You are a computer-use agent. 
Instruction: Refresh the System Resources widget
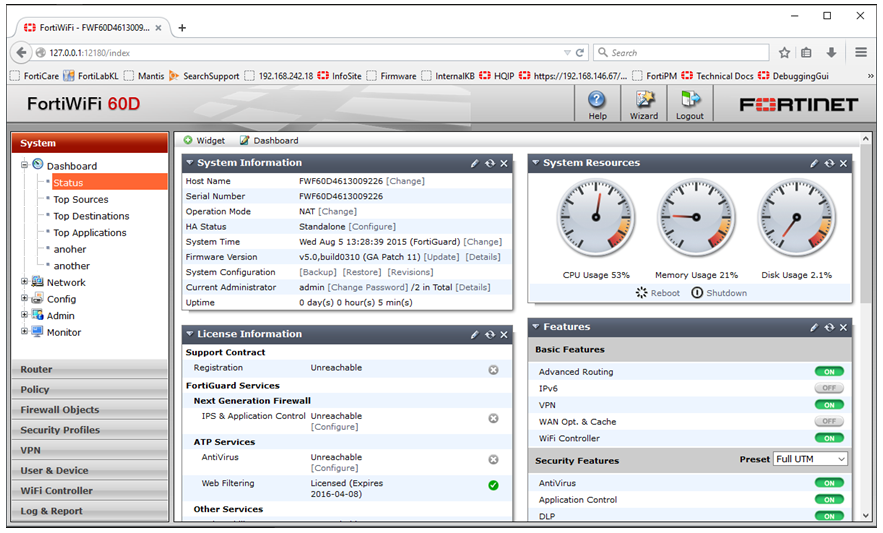[829, 163]
